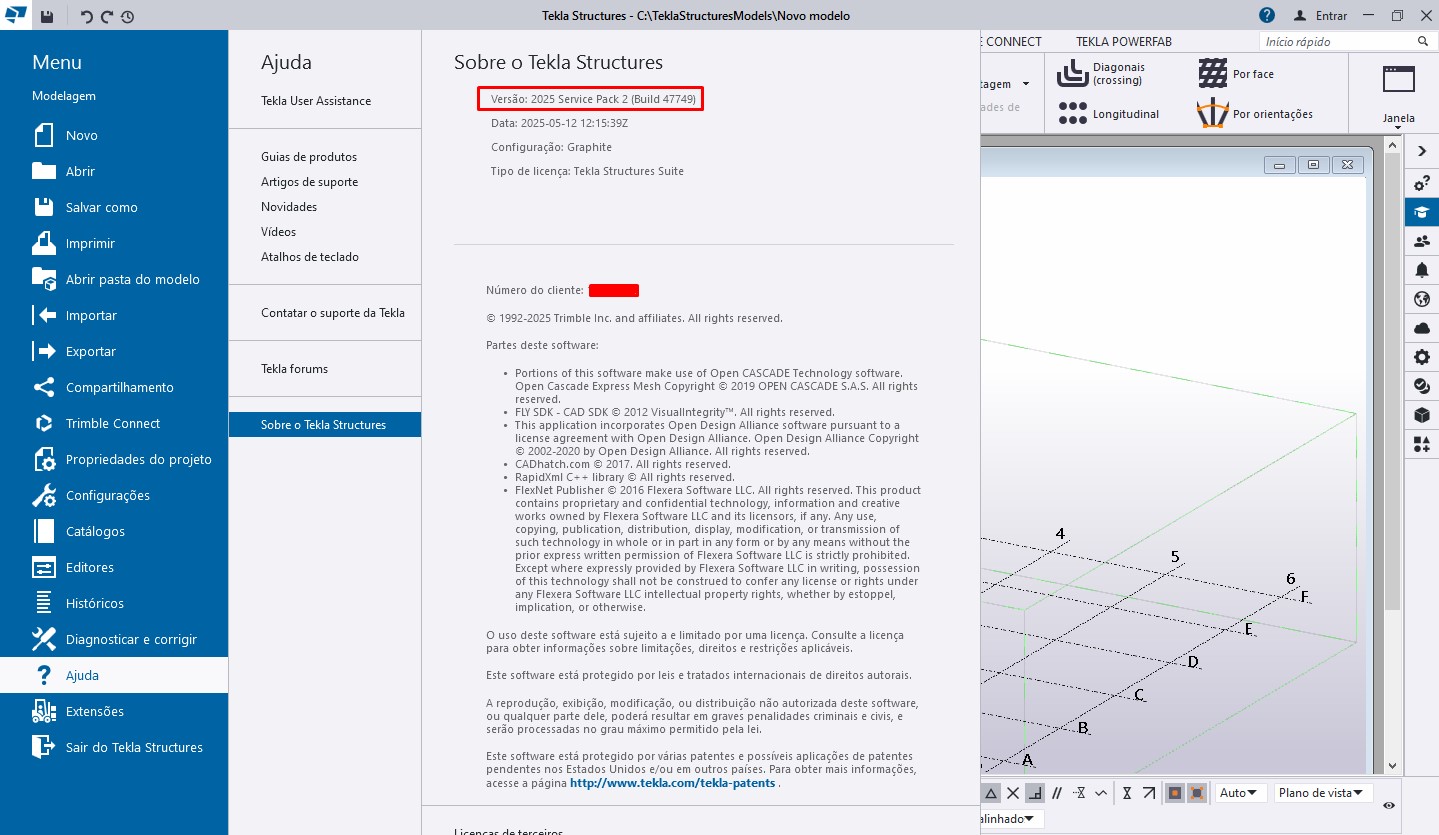Open Artigos de suporte link
This screenshot has height=835, width=1439.
point(310,182)
